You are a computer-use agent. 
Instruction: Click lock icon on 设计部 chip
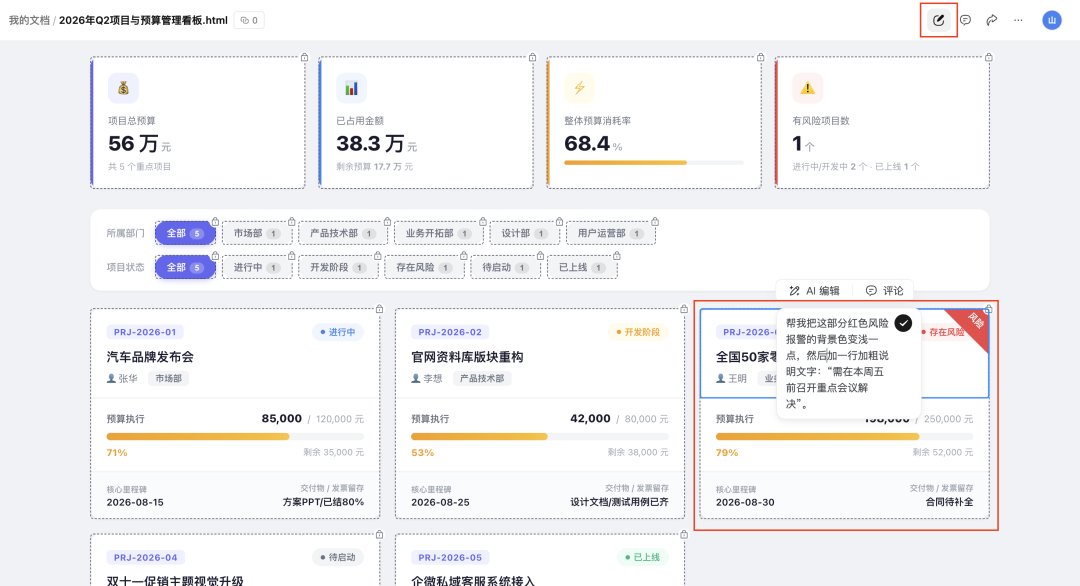(x=559, y=222)
